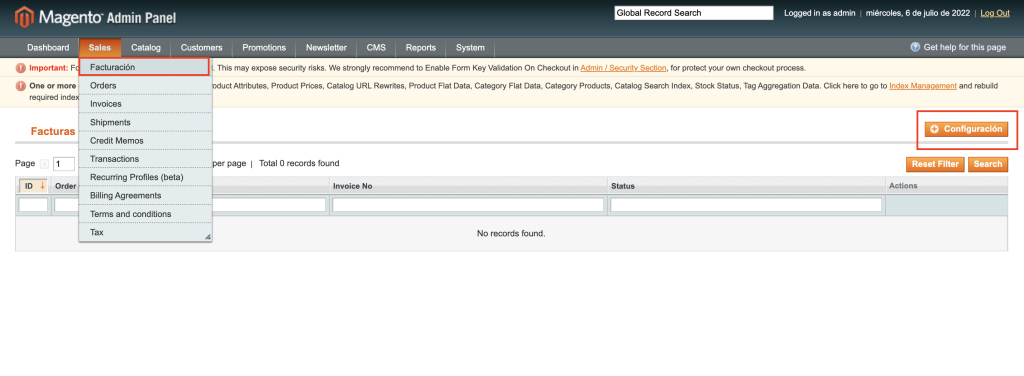This screenshot has height=376, width=1024.
Task: Select Facturación in the Sales dropdown
Action: coord(145,67)
